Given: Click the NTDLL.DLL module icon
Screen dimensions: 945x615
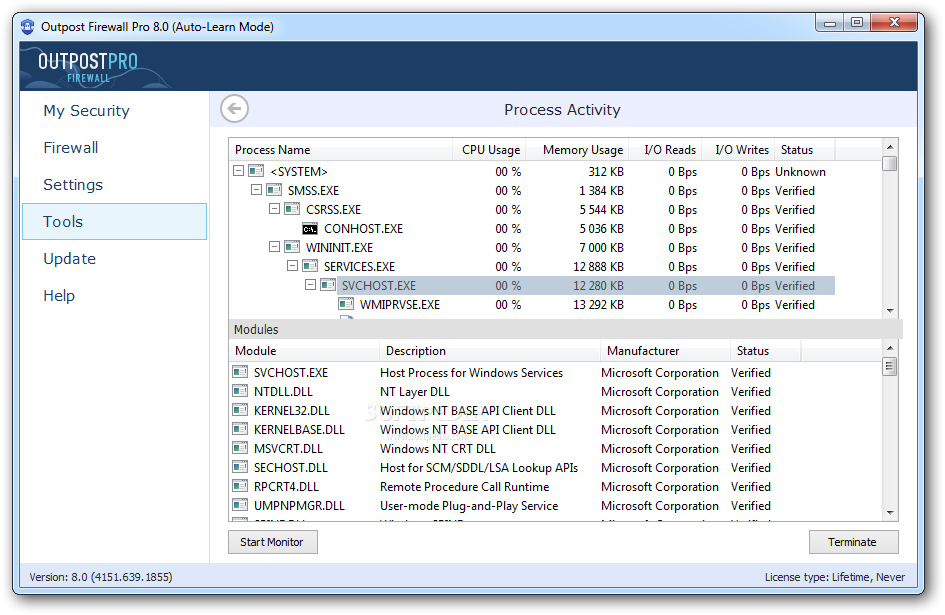Looking at the screenshot, I should click(240, 391).
